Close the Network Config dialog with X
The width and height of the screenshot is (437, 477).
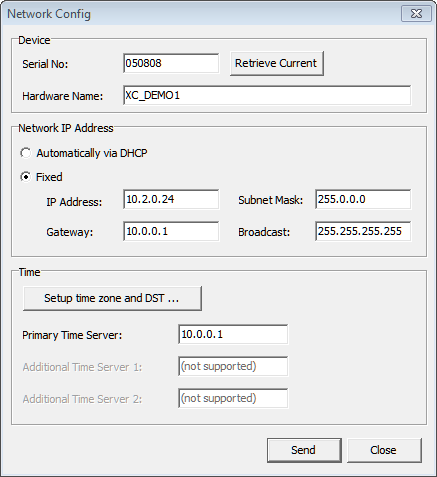point(416,14)
